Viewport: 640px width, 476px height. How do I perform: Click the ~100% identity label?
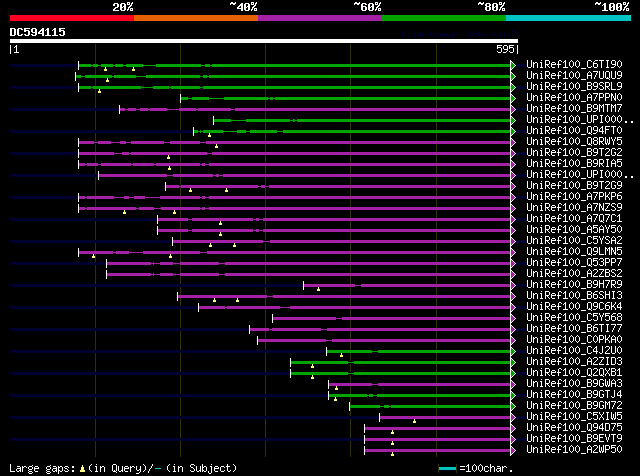tap(612, 7)
